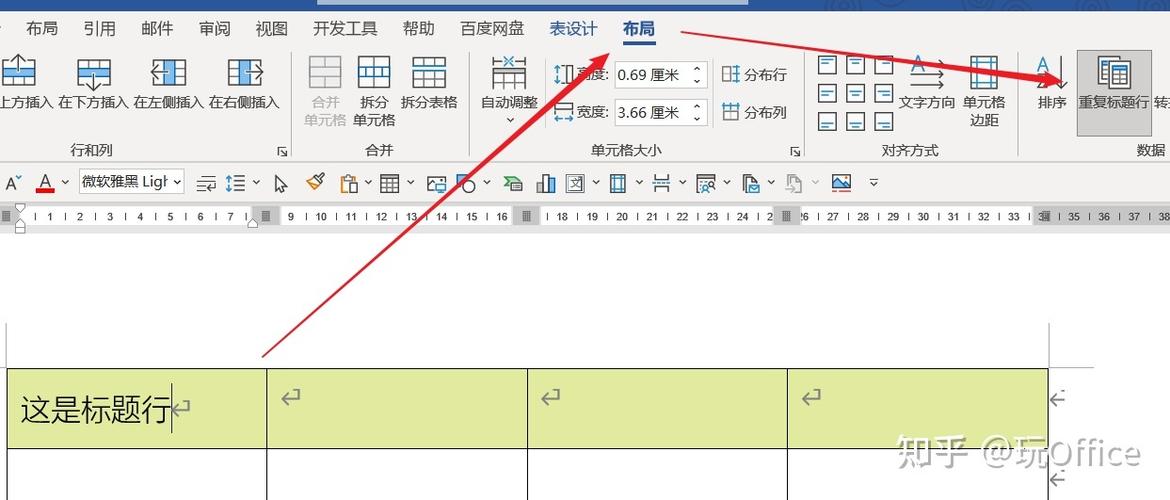Open the 帮助 (Help) tab

click(419, 29)
